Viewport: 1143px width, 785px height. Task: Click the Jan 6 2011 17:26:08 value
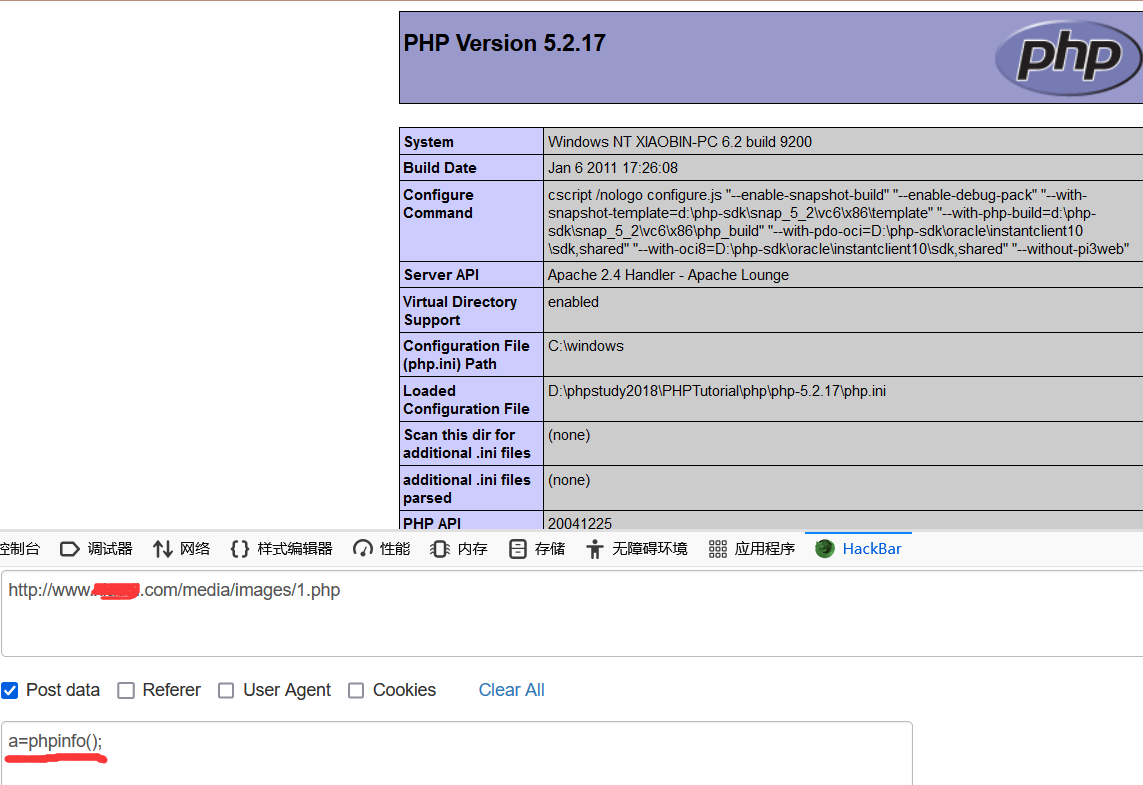tap(613, 168)
